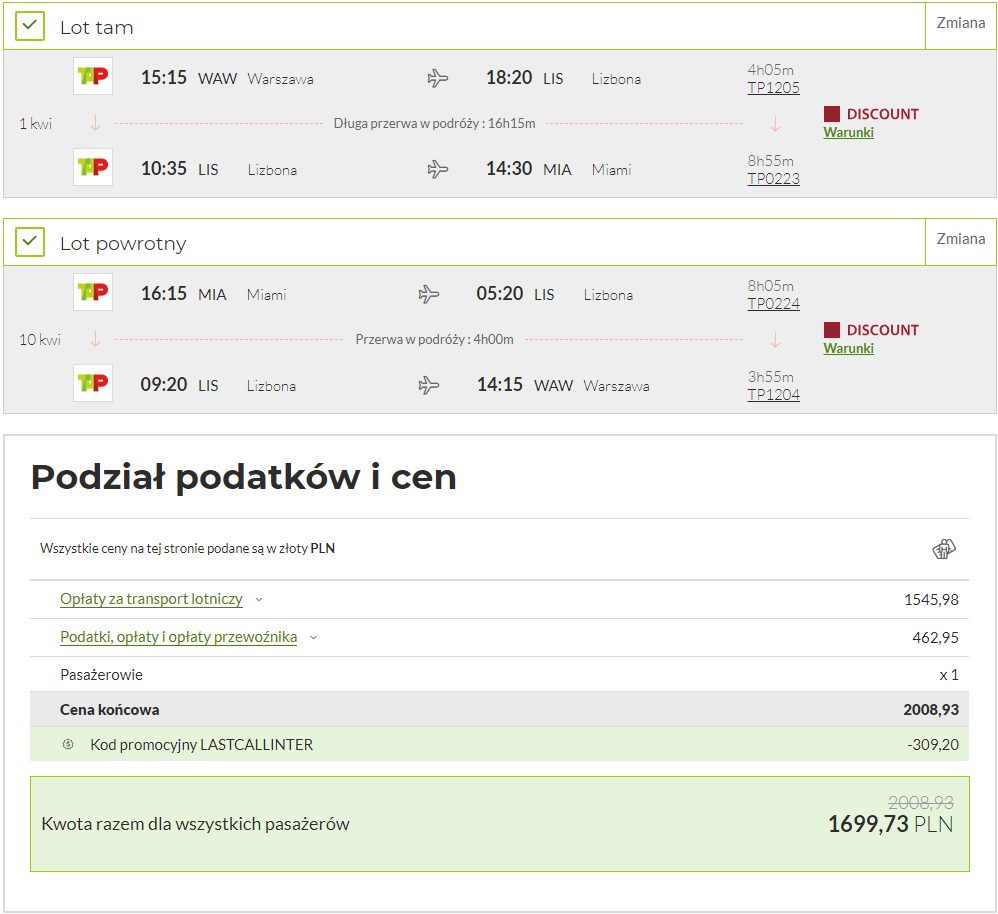Click flight number link TP1205
998x914 pixels.
tap(773, 87)
